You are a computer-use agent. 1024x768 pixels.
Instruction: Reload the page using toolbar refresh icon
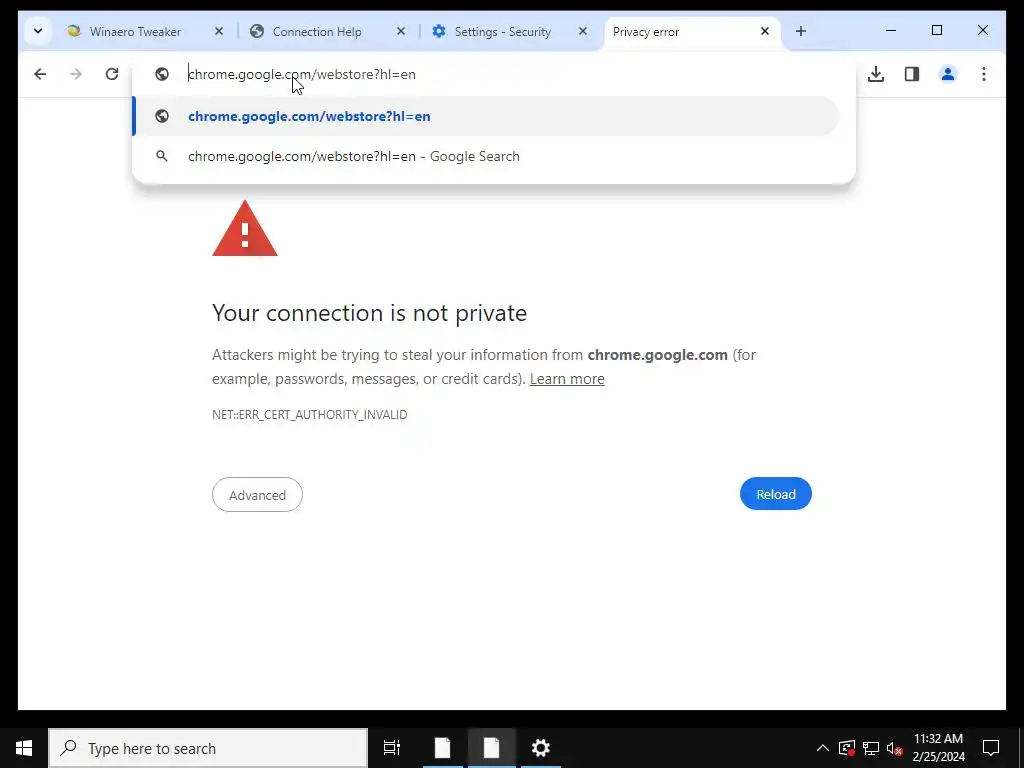112,74
